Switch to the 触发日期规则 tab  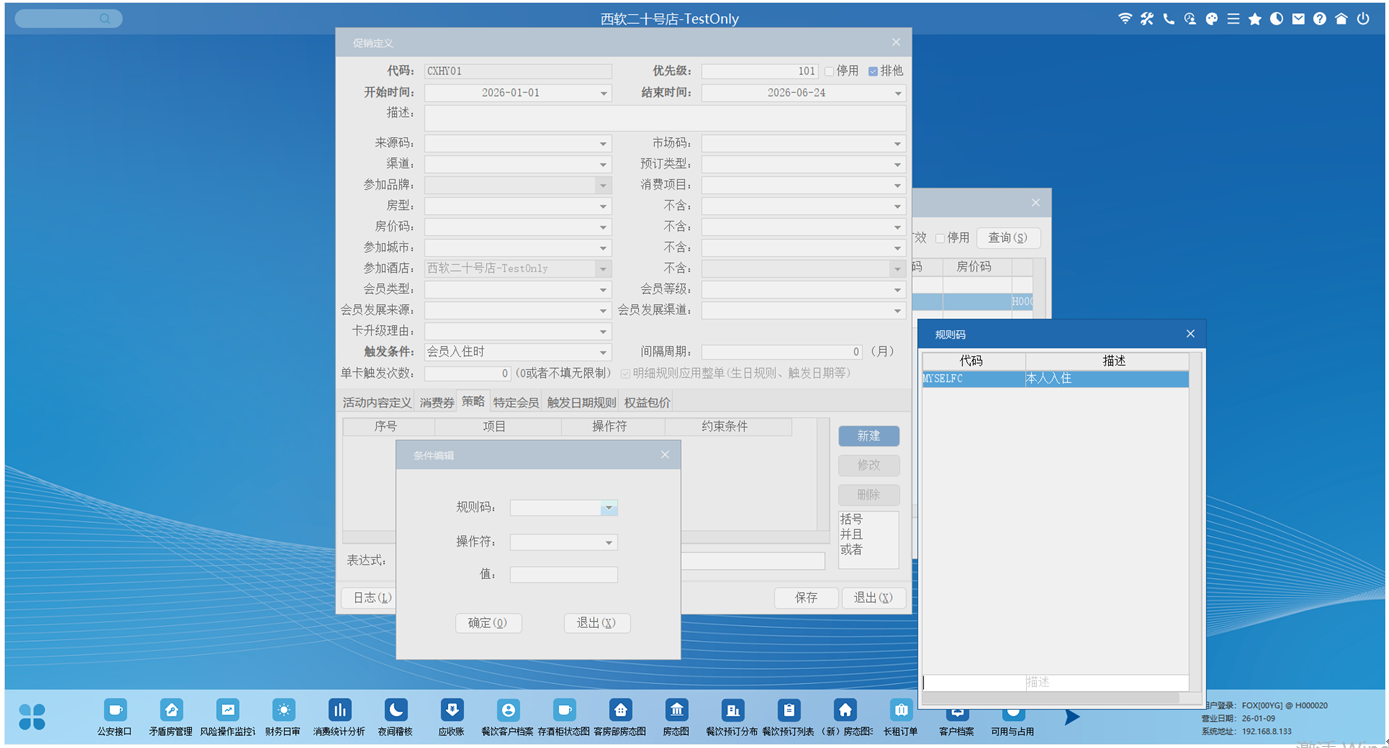click(581, 402)
